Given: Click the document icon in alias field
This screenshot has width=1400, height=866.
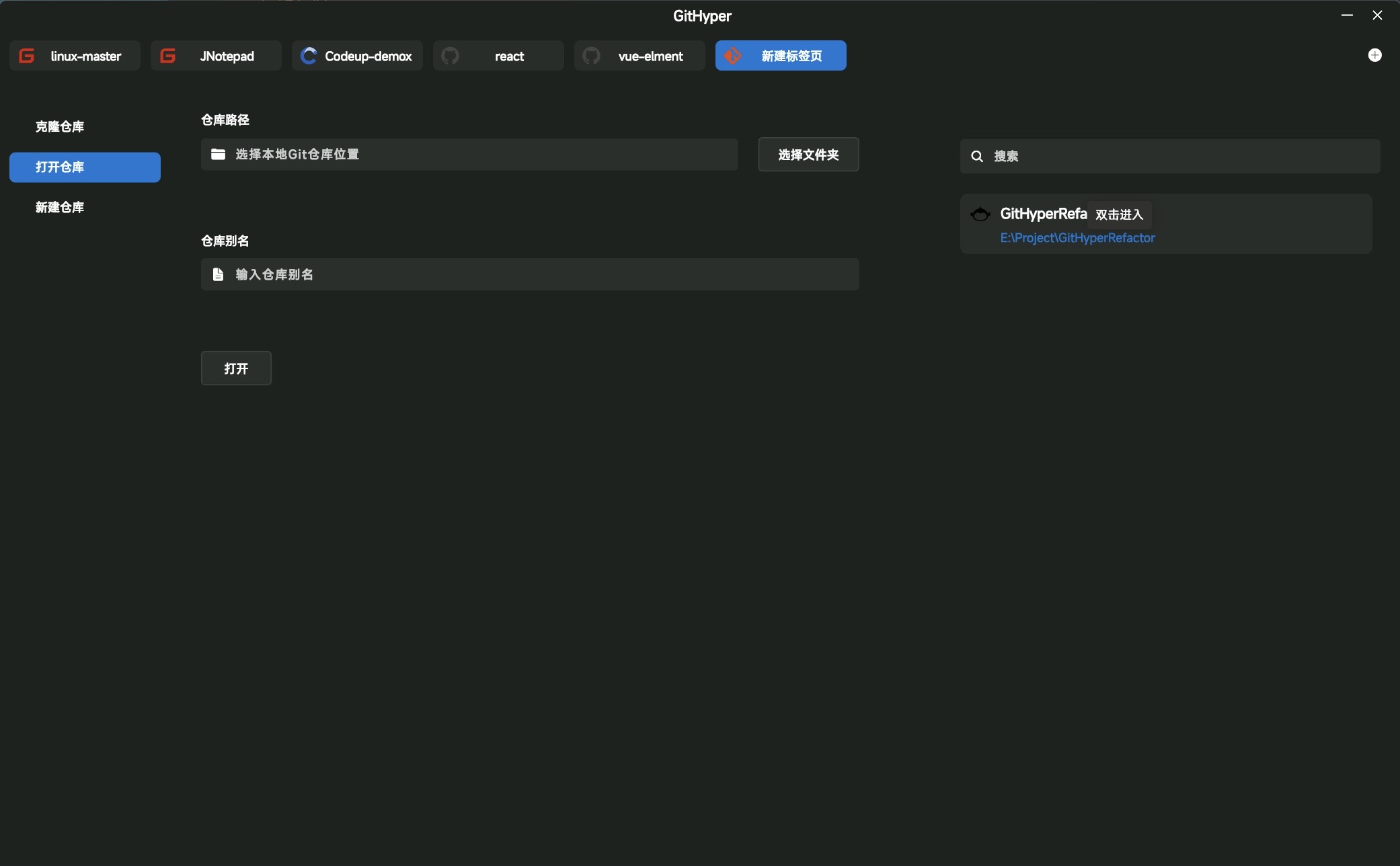Looking at the screenshot, I should click(218, 274).
